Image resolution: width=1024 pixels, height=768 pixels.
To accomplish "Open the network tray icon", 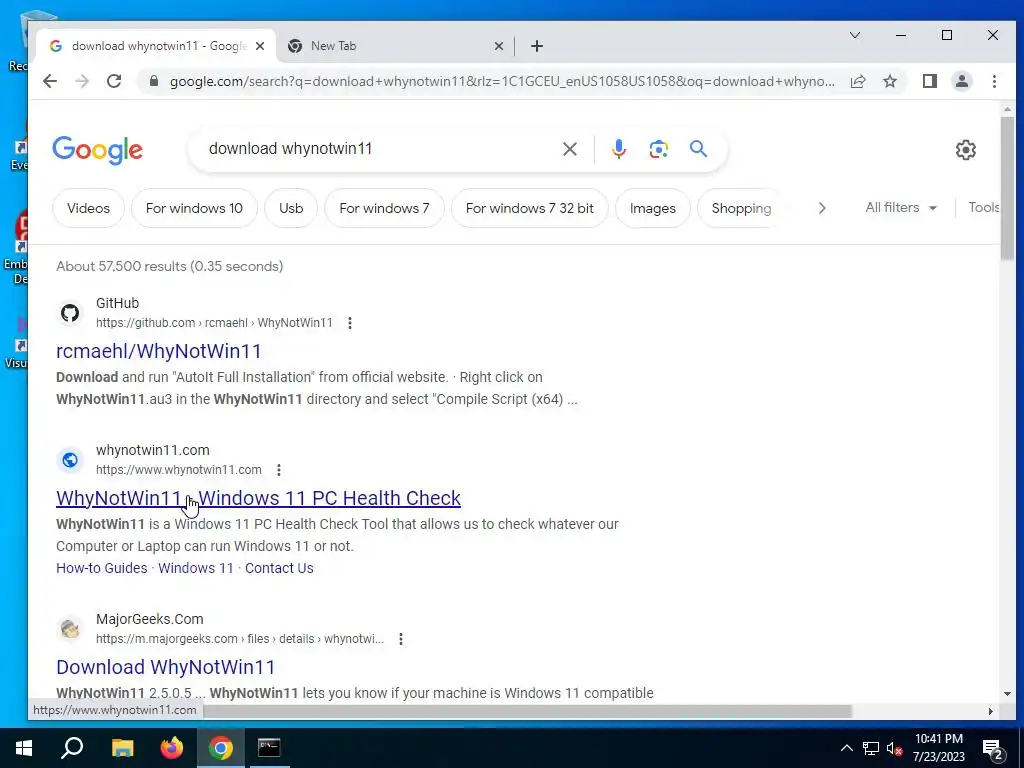I will click(871, 748).
